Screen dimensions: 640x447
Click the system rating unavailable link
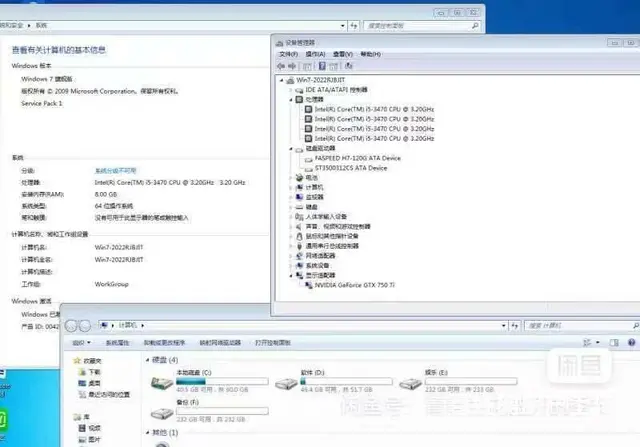pos(116,171)
